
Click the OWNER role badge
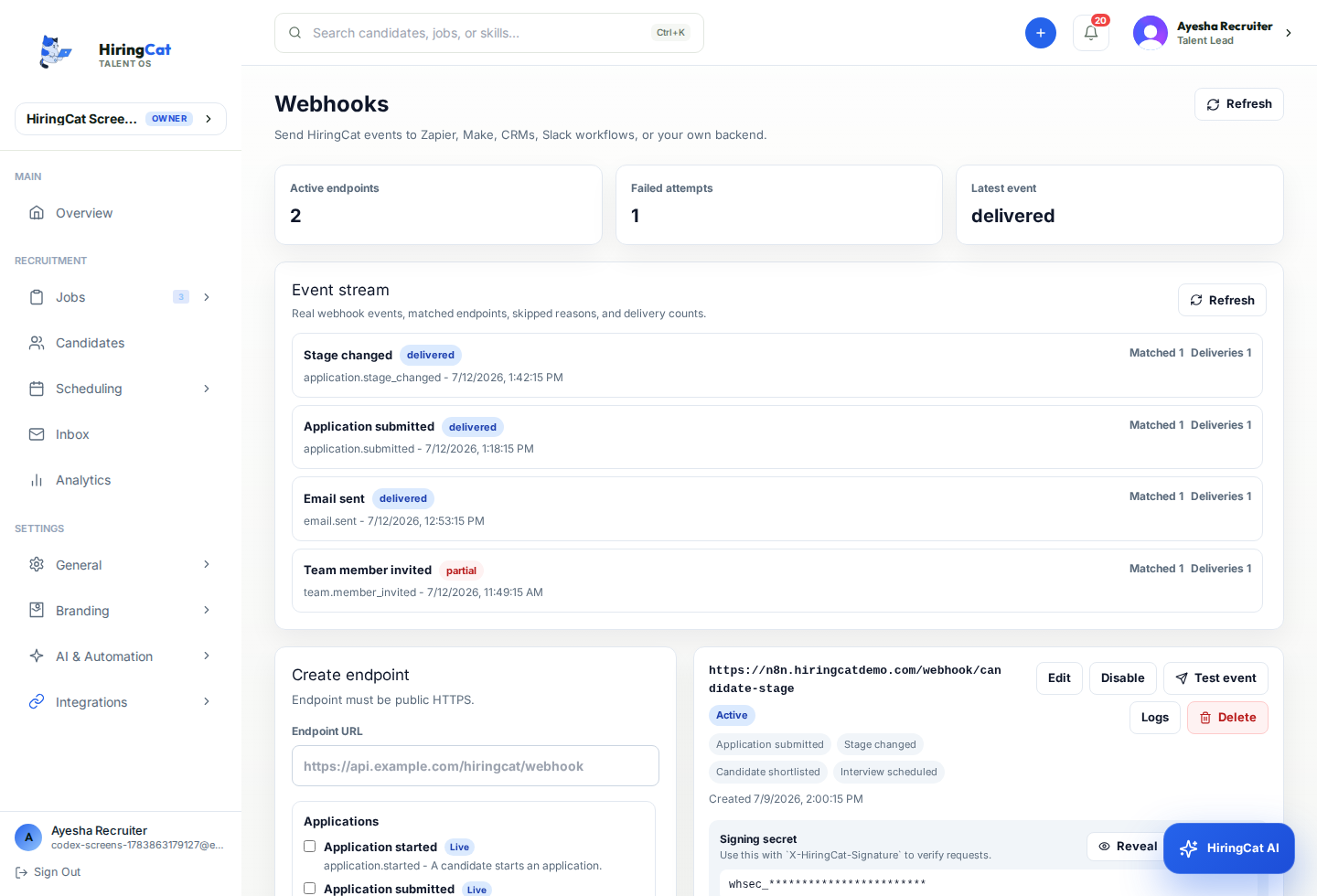click(169, 119)
